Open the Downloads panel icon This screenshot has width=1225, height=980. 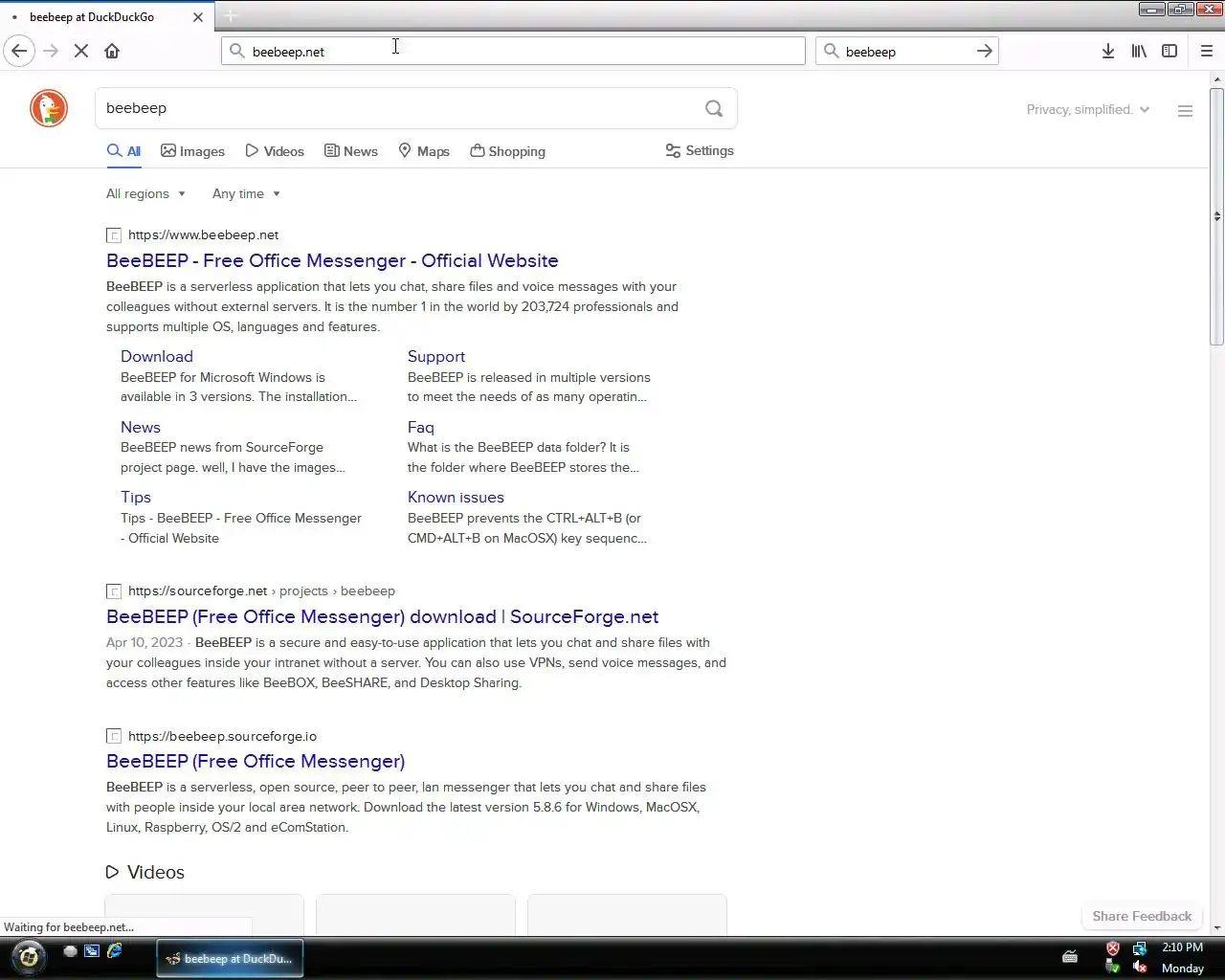pos(1108,51)
